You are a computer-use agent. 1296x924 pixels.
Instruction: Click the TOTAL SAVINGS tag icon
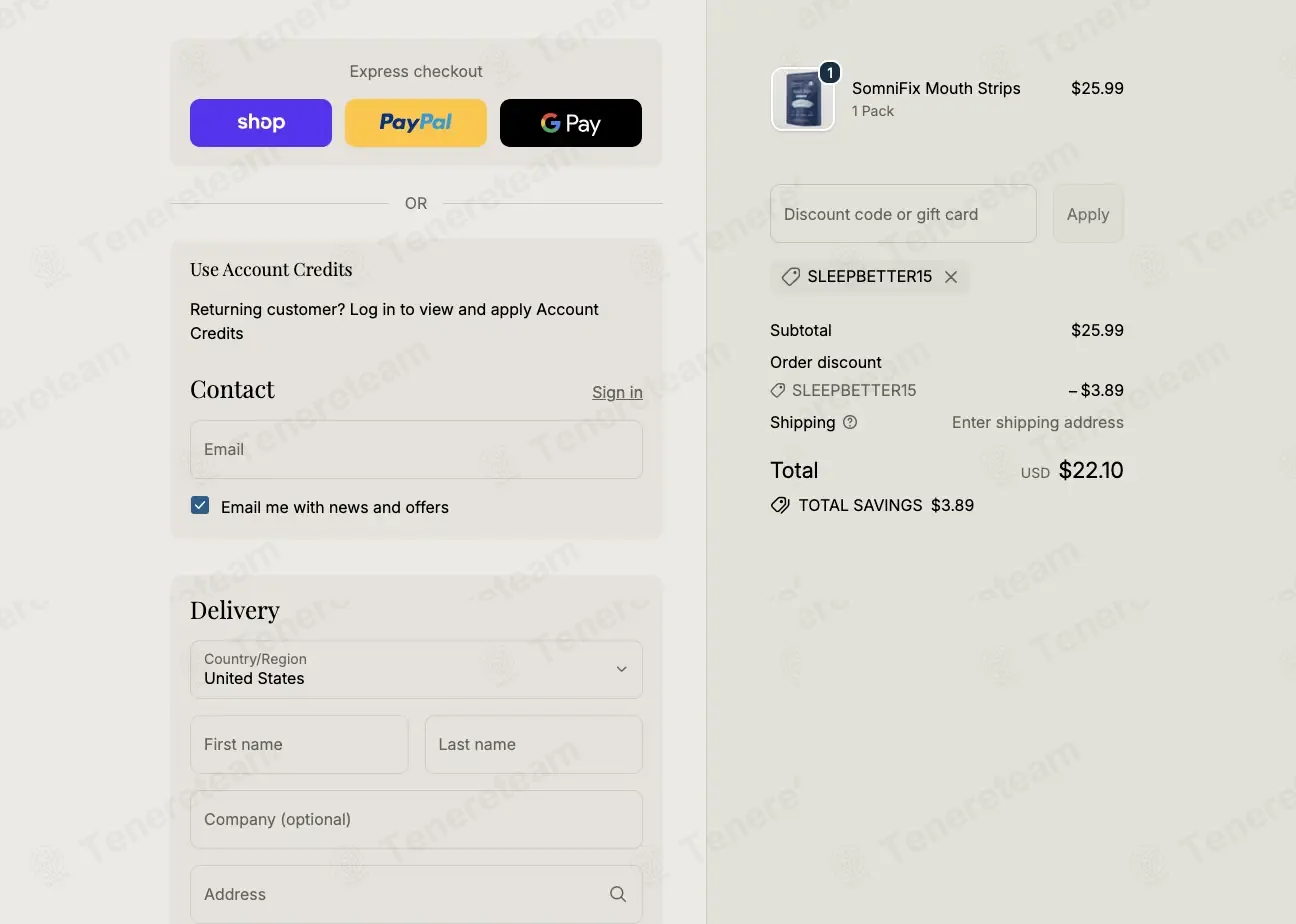(780, 505)
